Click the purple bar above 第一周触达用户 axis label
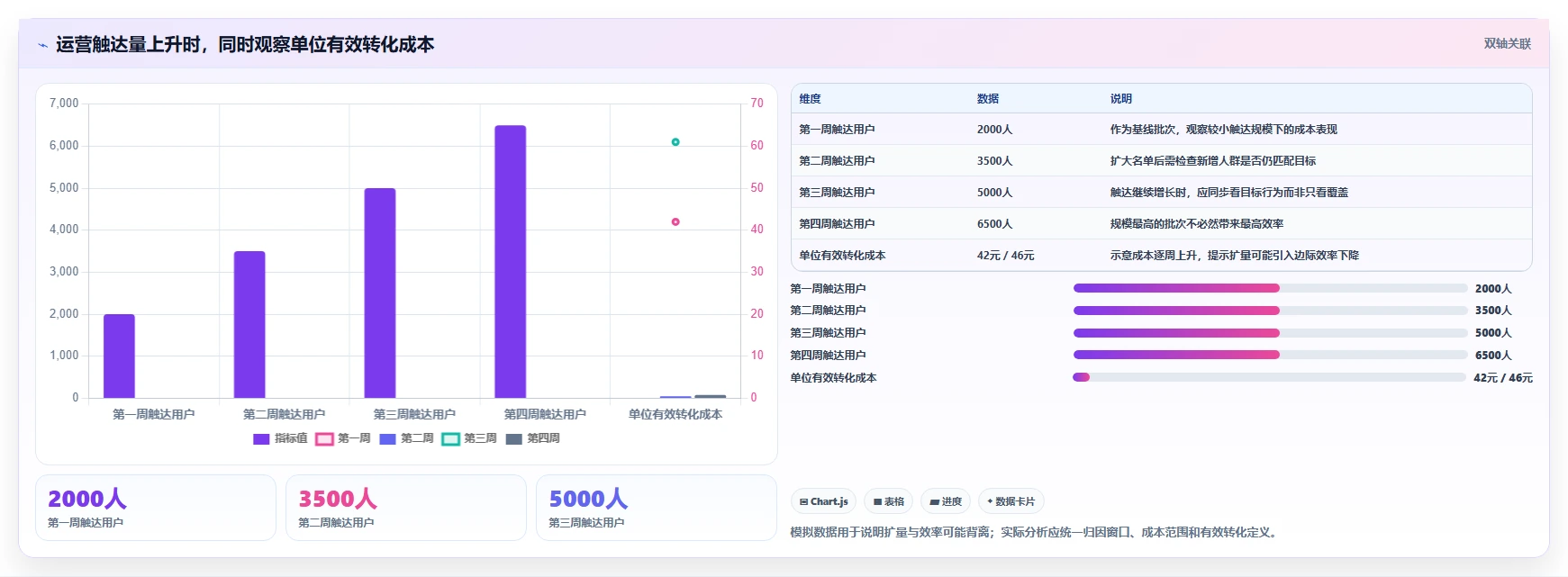Screen dimensions: 1568x577 point(119,356)
